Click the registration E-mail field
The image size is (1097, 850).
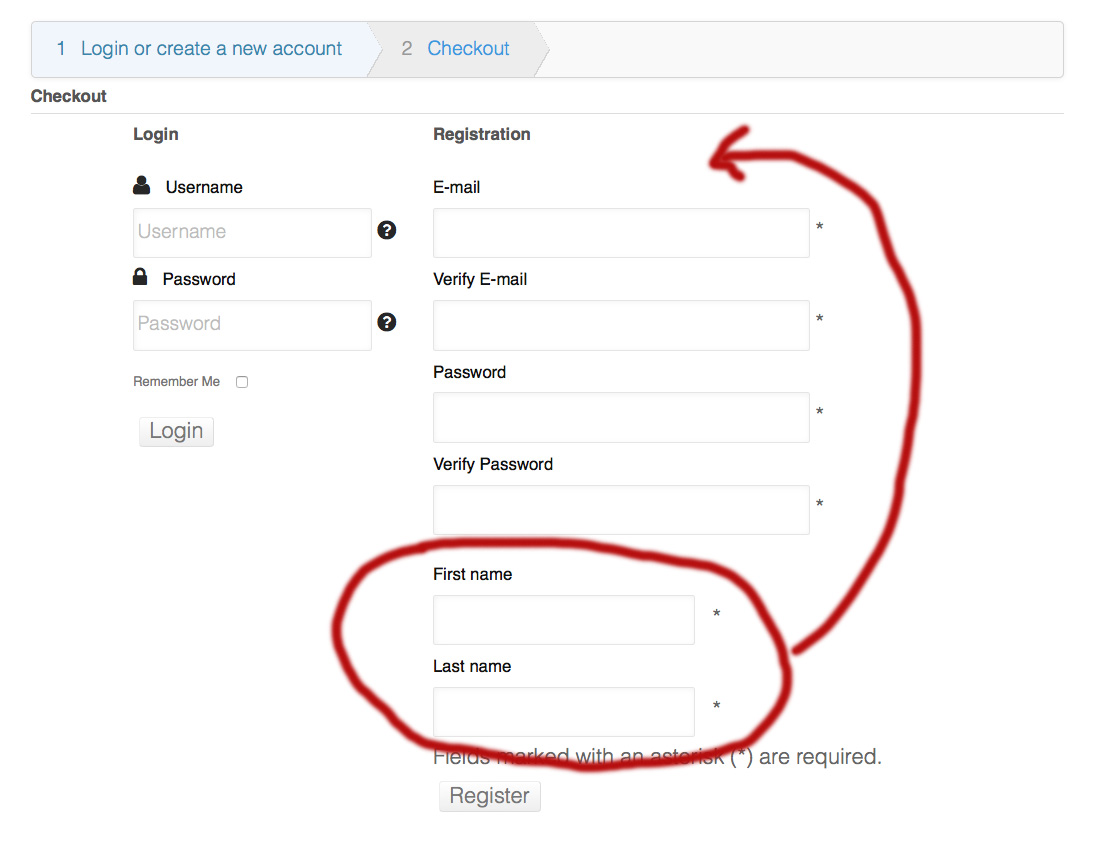620,233
